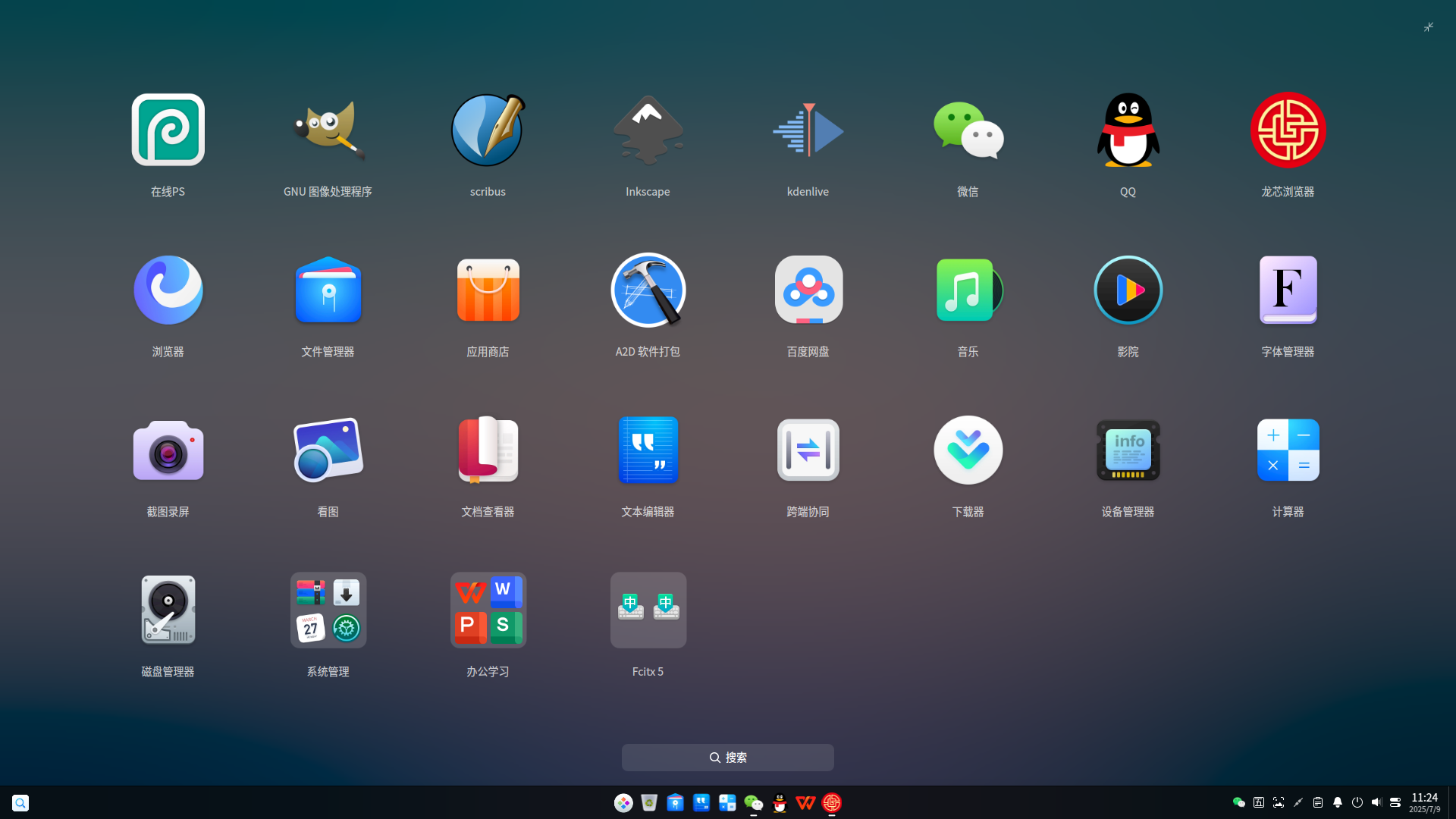Launch 设备管理器

pyautogui.click(x=1128, y=450)
